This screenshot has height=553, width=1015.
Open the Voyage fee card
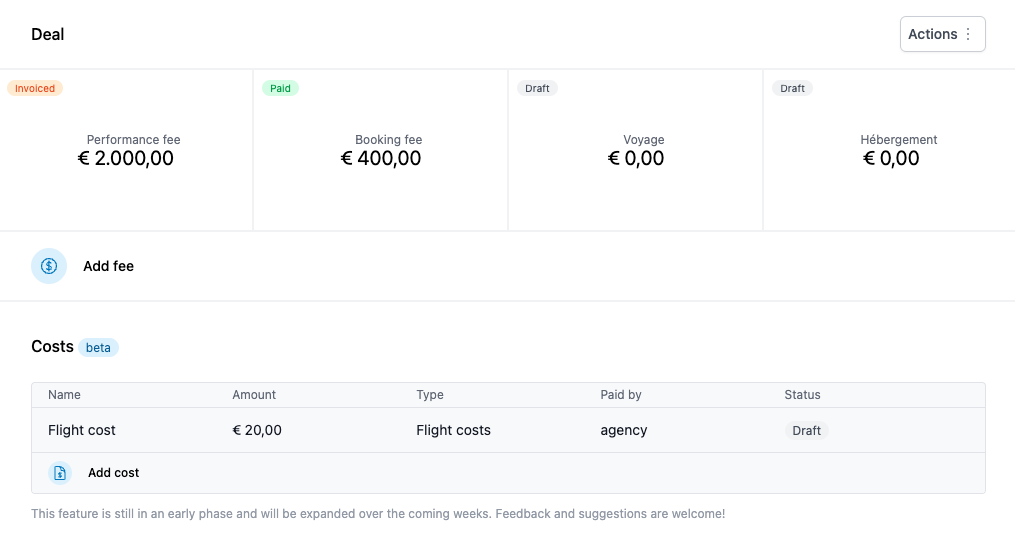(x=636, y=150)
